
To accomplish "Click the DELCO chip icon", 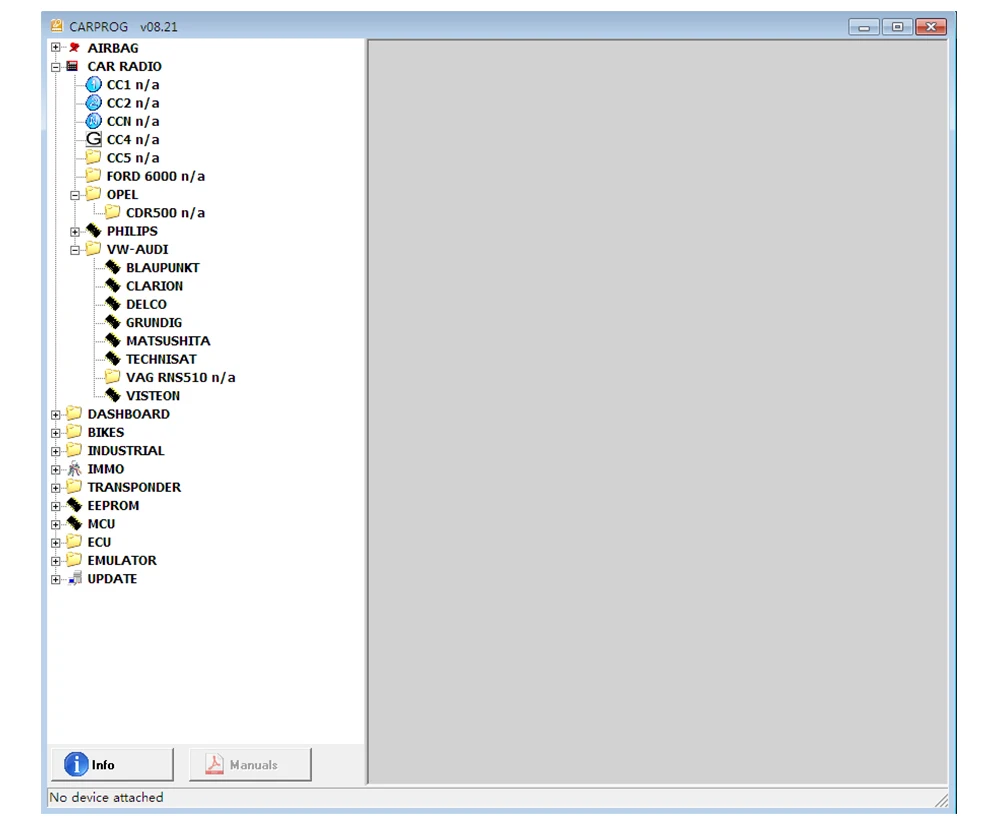I will pos(113,304).
